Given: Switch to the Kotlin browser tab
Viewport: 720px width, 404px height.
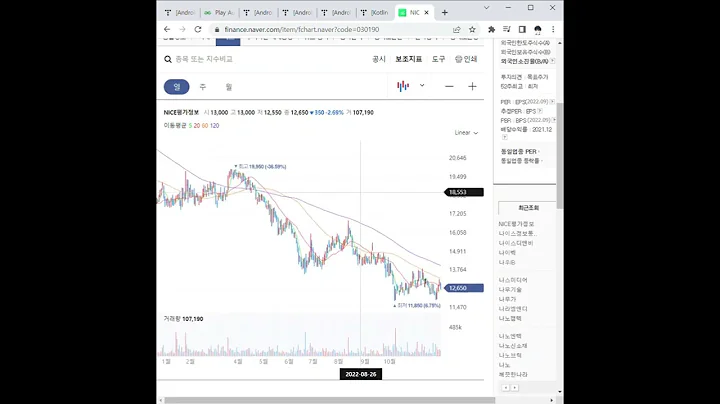Looking at the screenshot, I should click(x=375, y=13).
